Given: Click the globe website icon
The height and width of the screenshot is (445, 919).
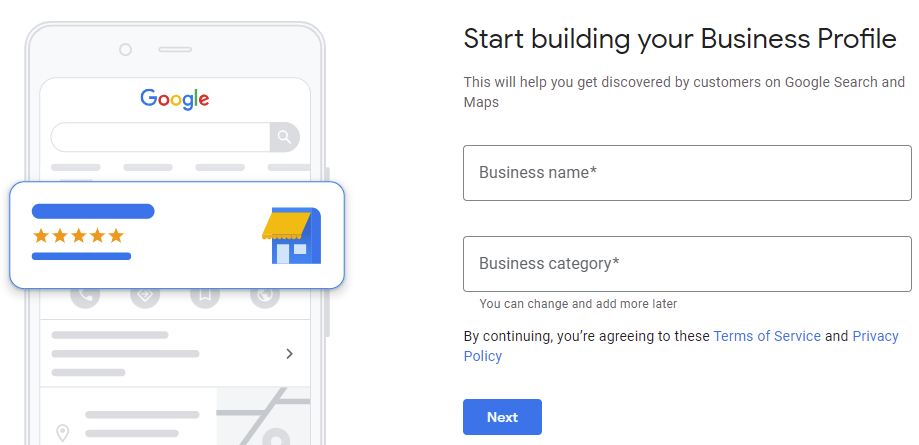Looking at the screenshot, I should (x=265, y=295).
